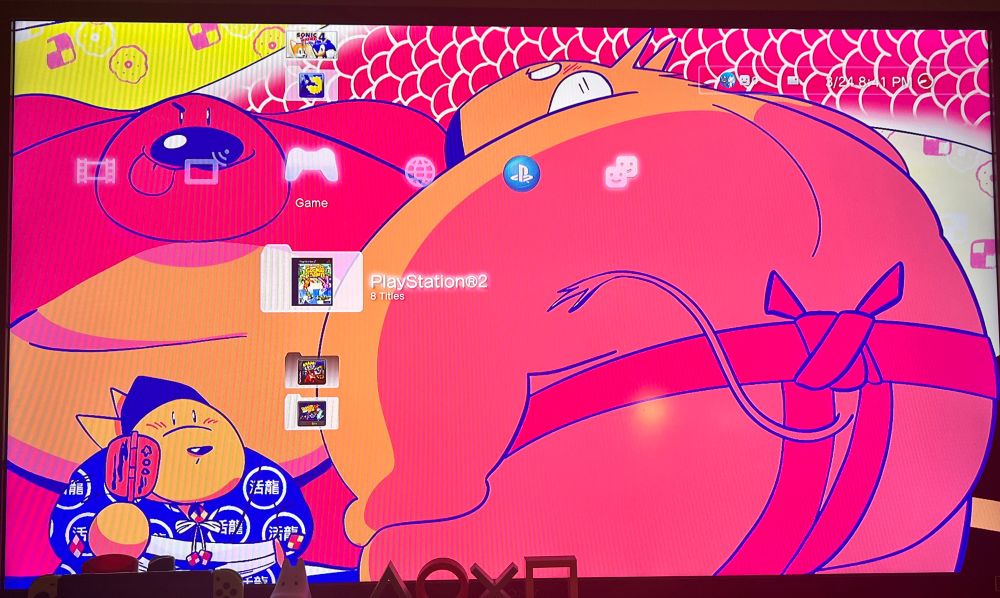Click the user avatar in status bar
Image resolution: width=1000 pixels, height=598 pixels.
[x=726, y=81]
